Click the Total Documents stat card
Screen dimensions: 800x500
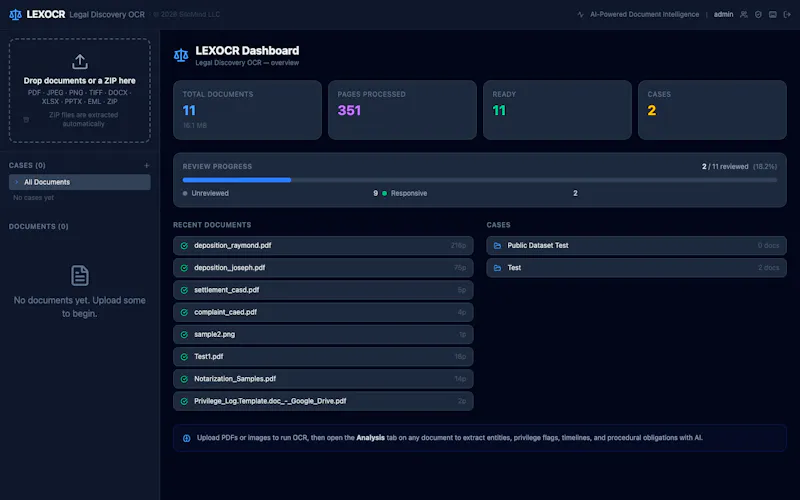pos(247,110)
